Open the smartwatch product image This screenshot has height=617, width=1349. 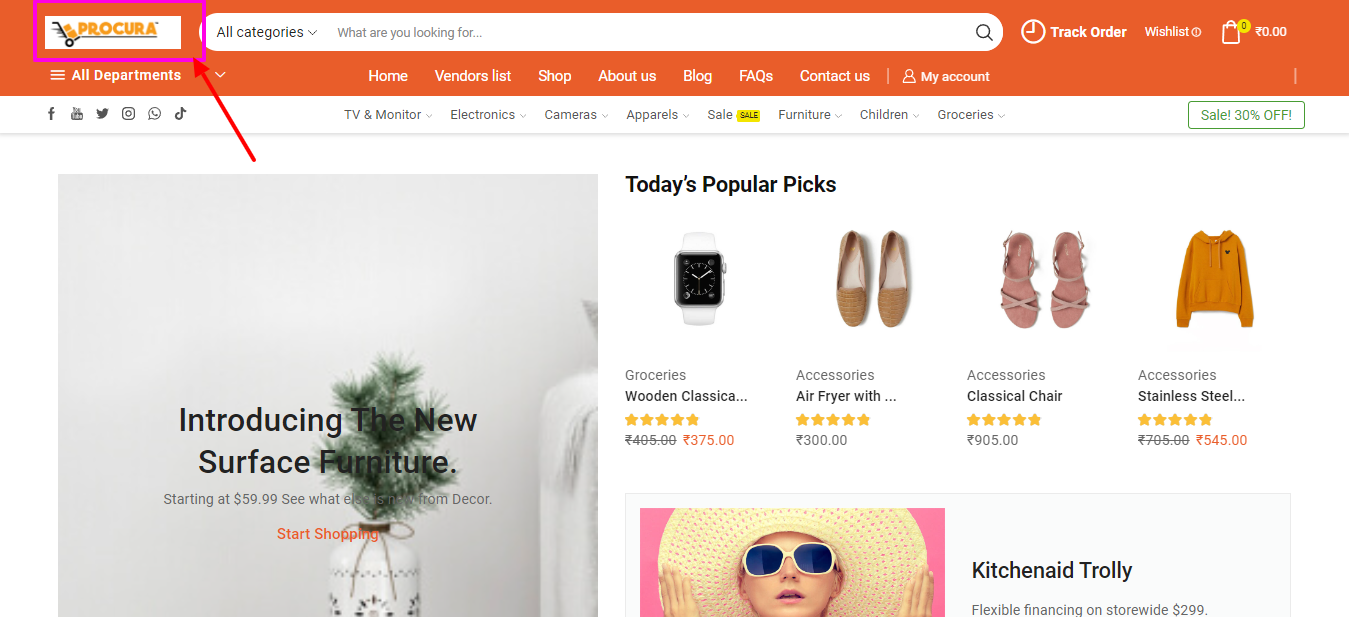700,278
